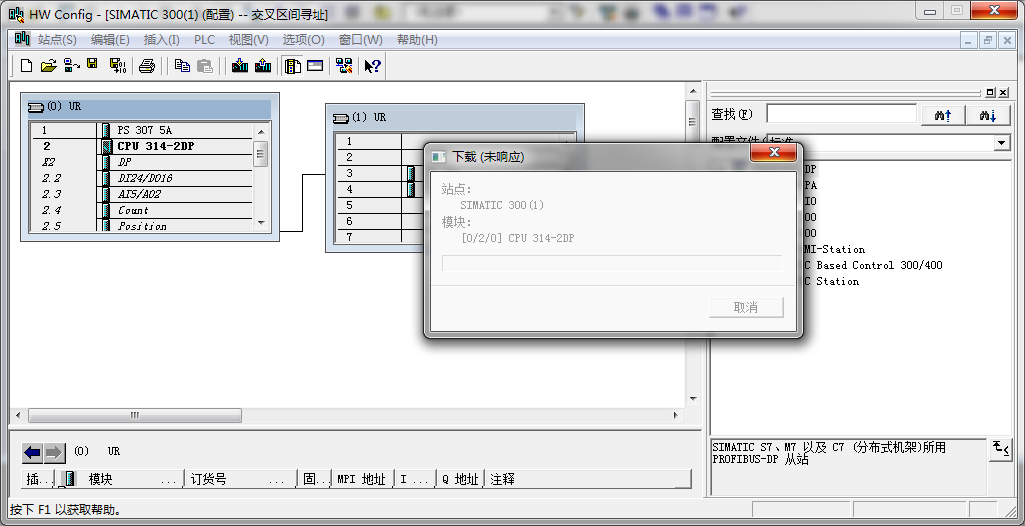Open the 编辑(E) menu
Image resolution: width=1025 pixels, height=526 pixels.
110,40
